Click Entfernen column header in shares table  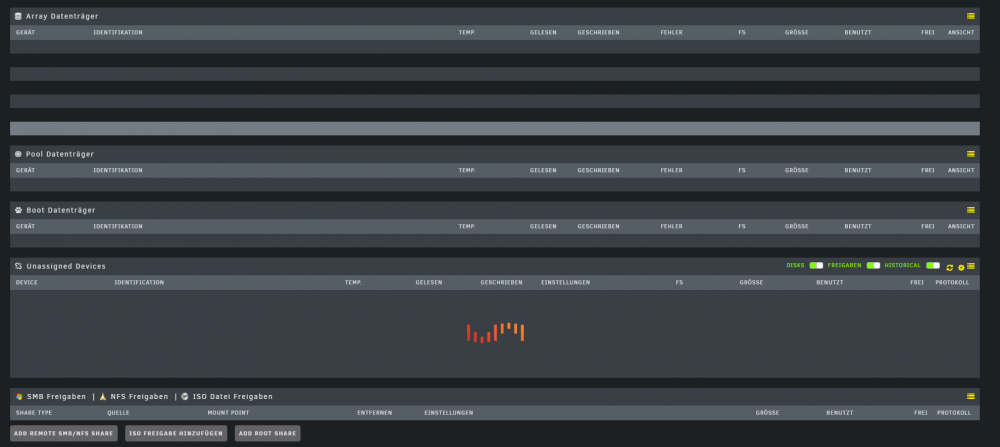click(x=374, y=413)
